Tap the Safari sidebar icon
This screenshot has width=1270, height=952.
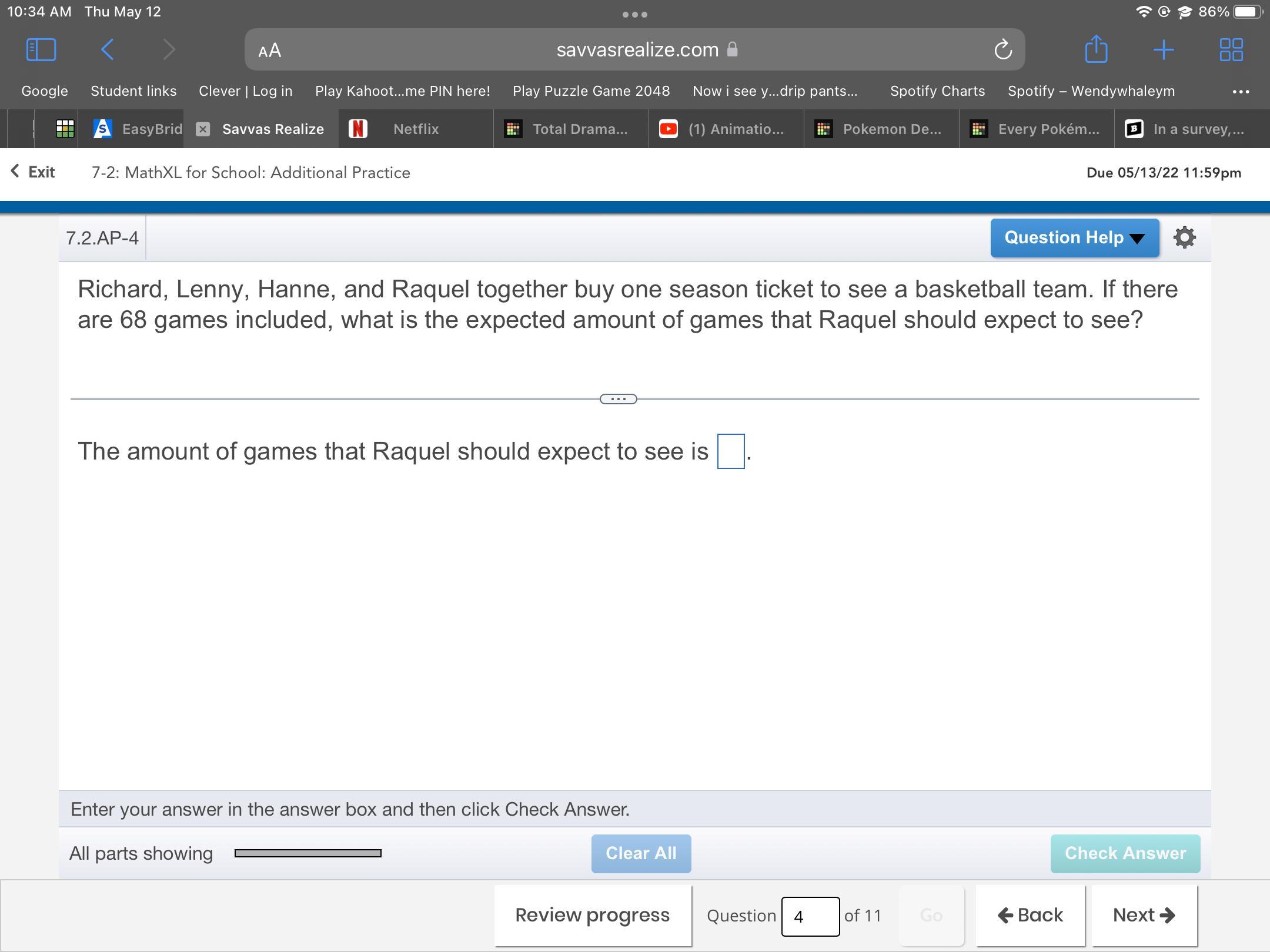pos(41,50)
